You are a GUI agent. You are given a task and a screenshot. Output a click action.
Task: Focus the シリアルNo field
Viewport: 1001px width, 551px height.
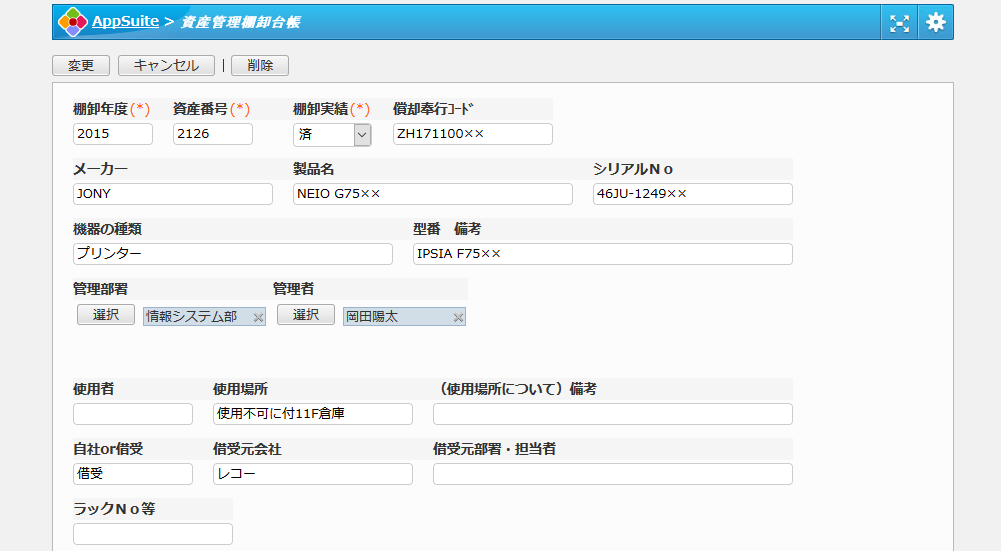click(693, 194)
